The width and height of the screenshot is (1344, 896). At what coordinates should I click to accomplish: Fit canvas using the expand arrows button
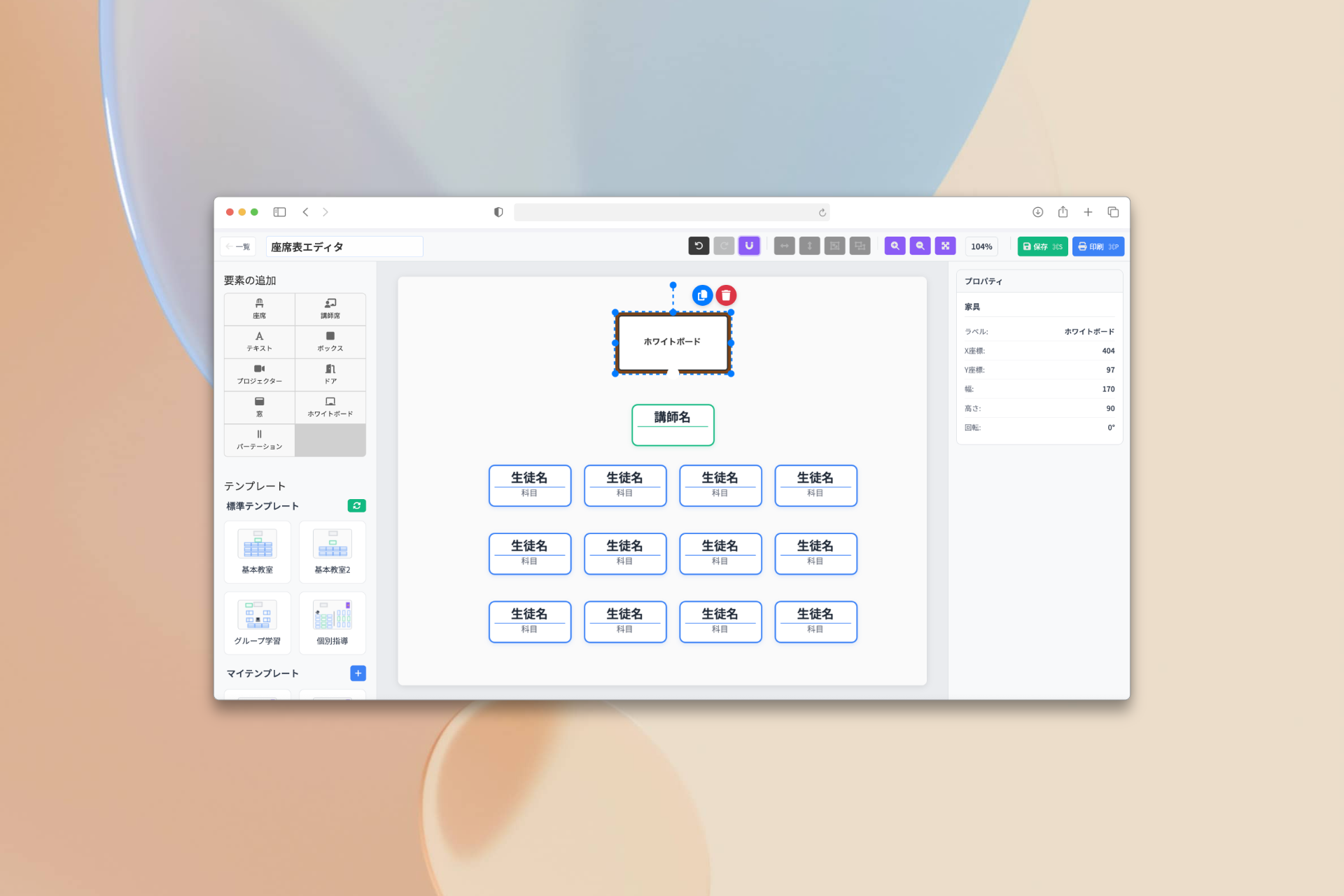(945, 246)
